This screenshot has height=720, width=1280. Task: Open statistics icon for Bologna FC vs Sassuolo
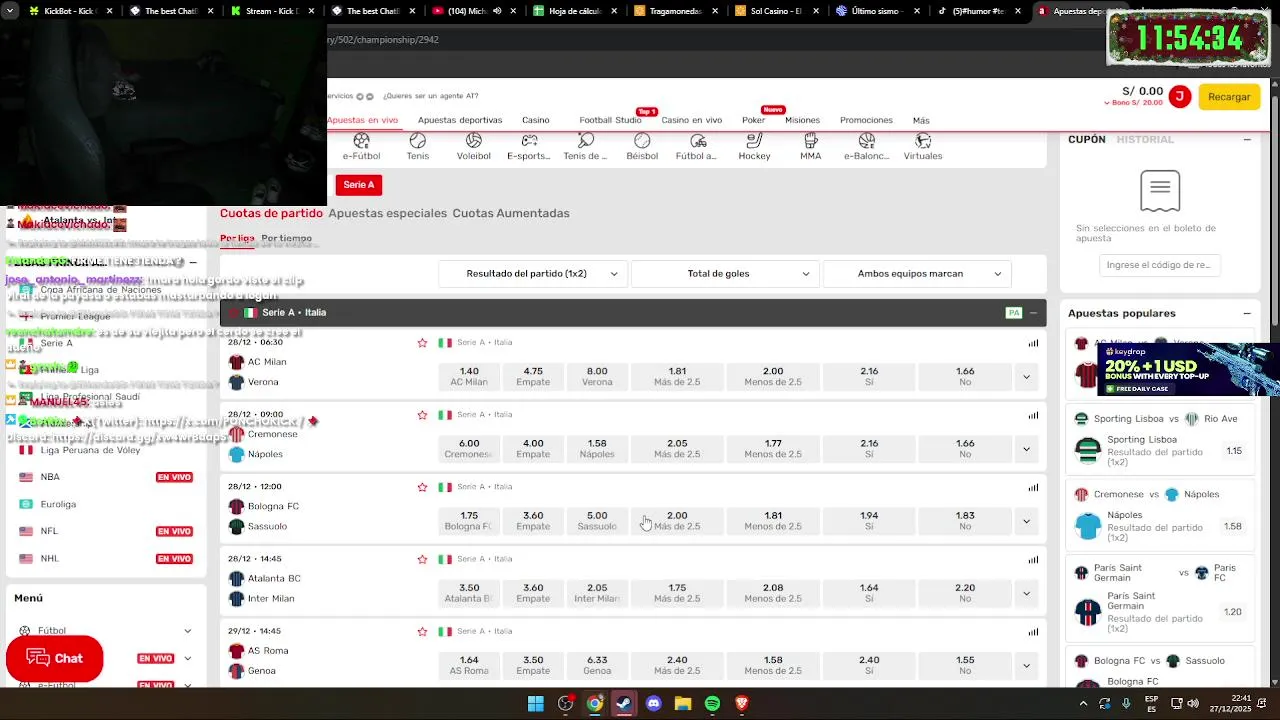point(1033,487)
